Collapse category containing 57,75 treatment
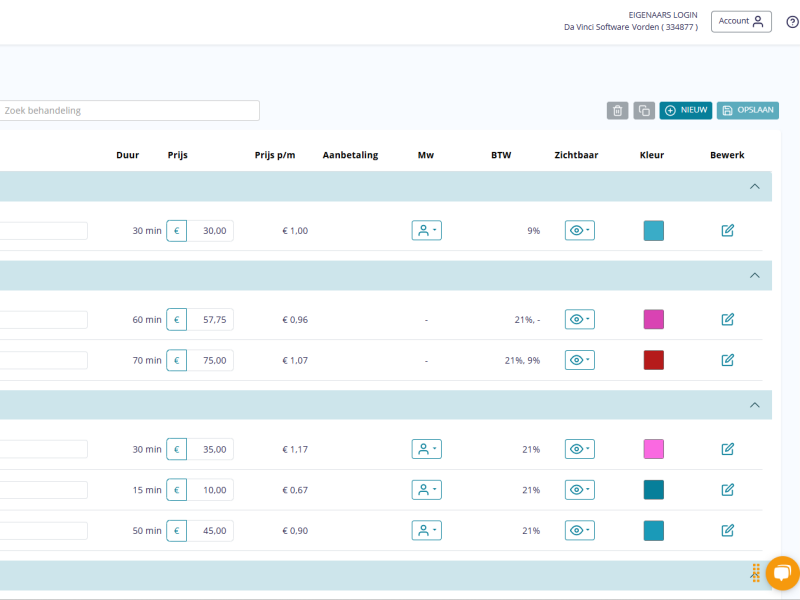This screenshot has height=600, width=800. pos(755,276)
